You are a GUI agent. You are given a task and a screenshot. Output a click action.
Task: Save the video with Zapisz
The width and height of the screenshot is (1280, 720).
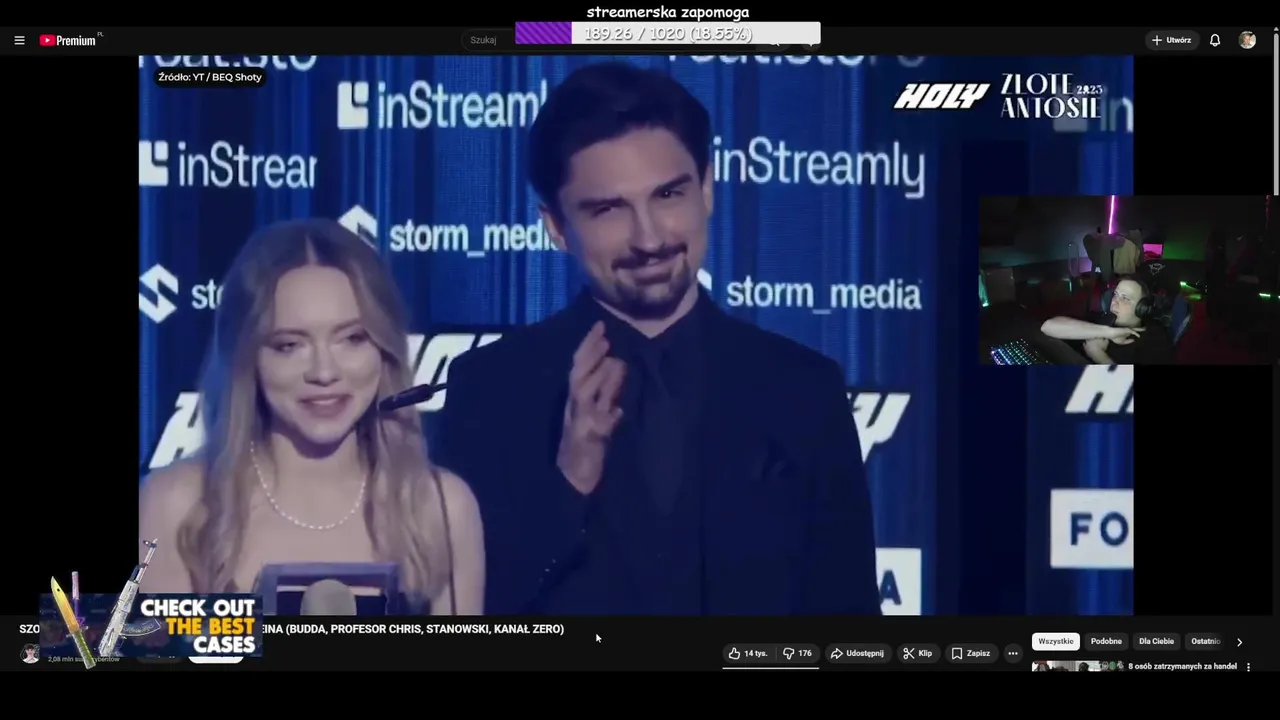(971, 653)
